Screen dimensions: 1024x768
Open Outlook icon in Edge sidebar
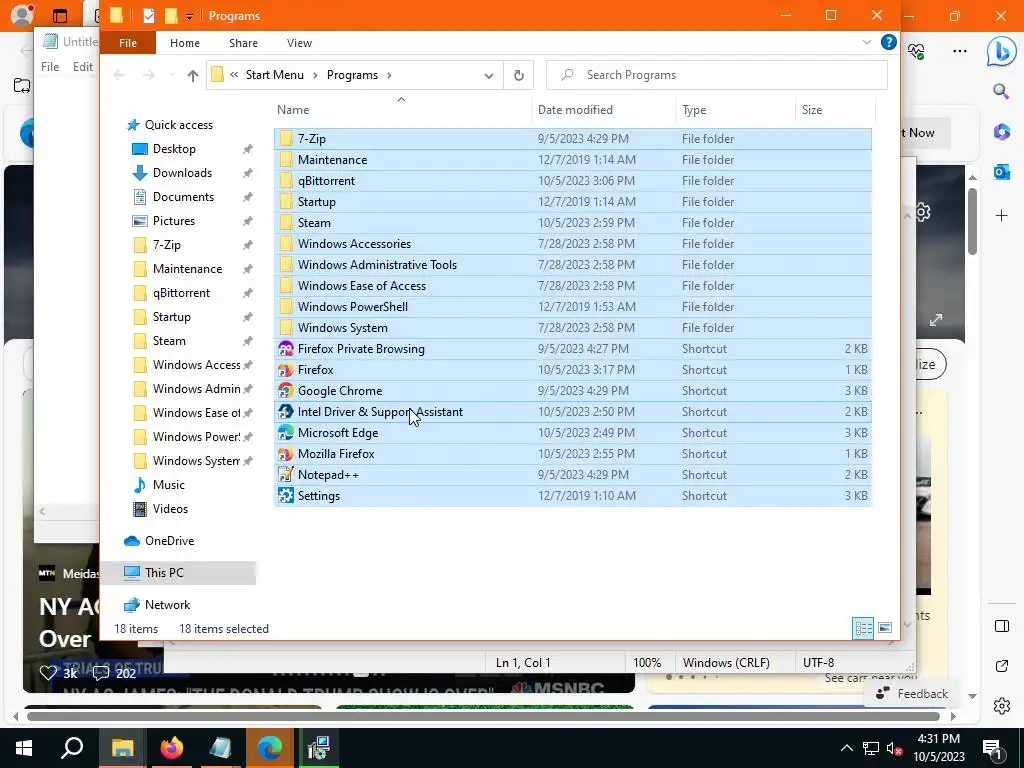1001,172
